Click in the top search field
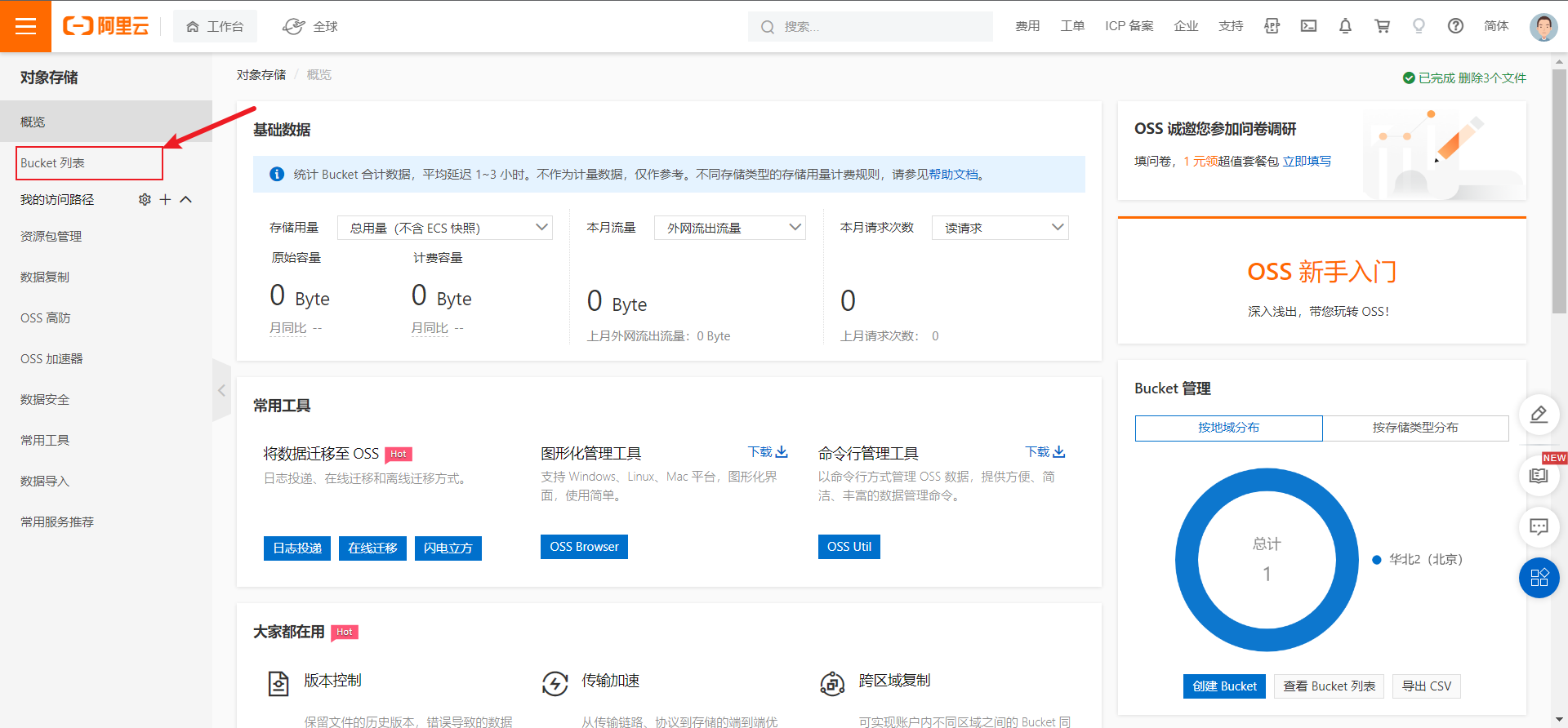The height and width of the screenshot is (728, 1568). click(871, 26)
